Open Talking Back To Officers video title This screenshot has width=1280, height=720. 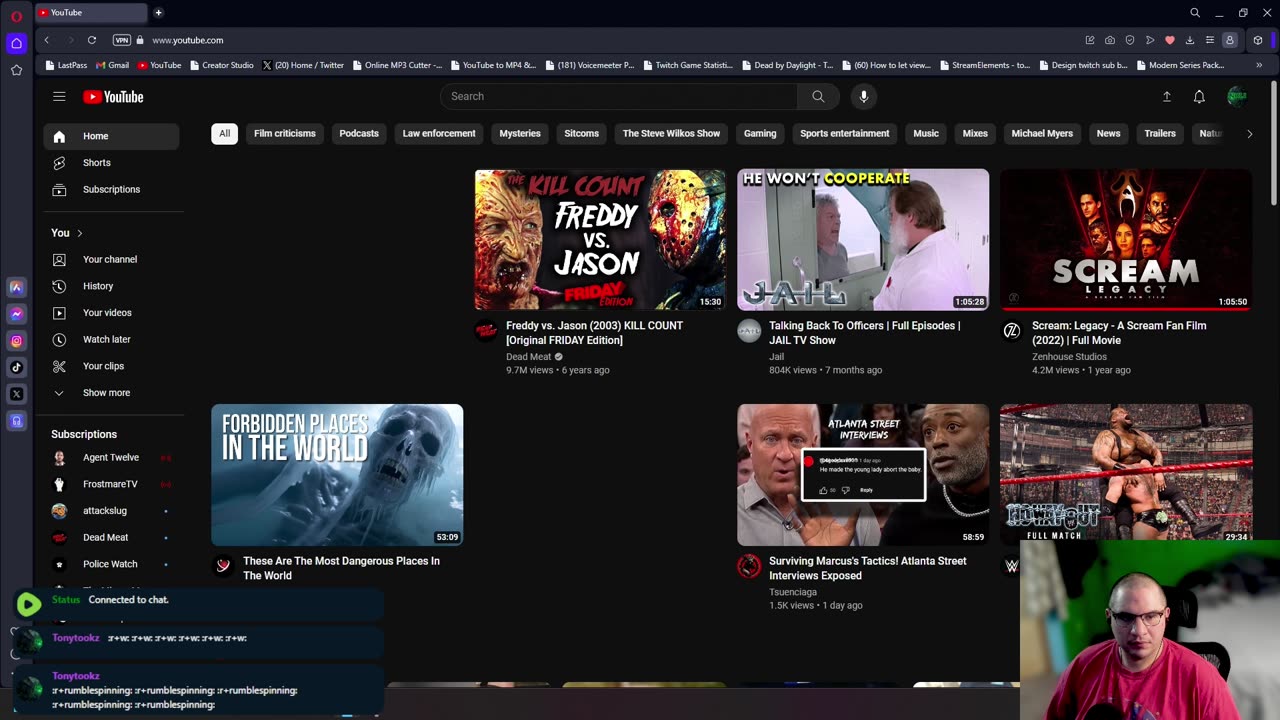click(x=864, y=333)
